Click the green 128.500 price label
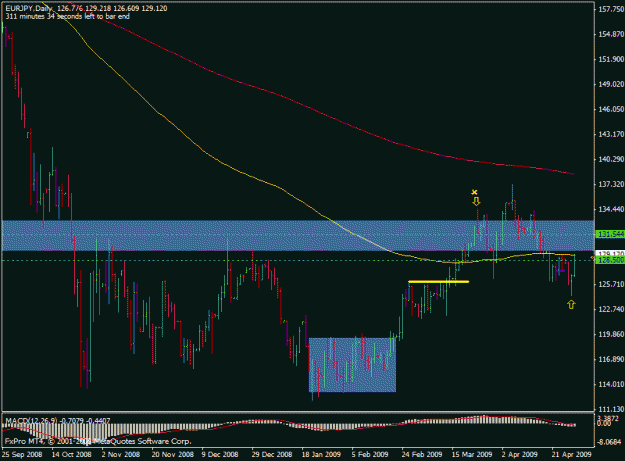625x461 pixels. pos(610,260)
